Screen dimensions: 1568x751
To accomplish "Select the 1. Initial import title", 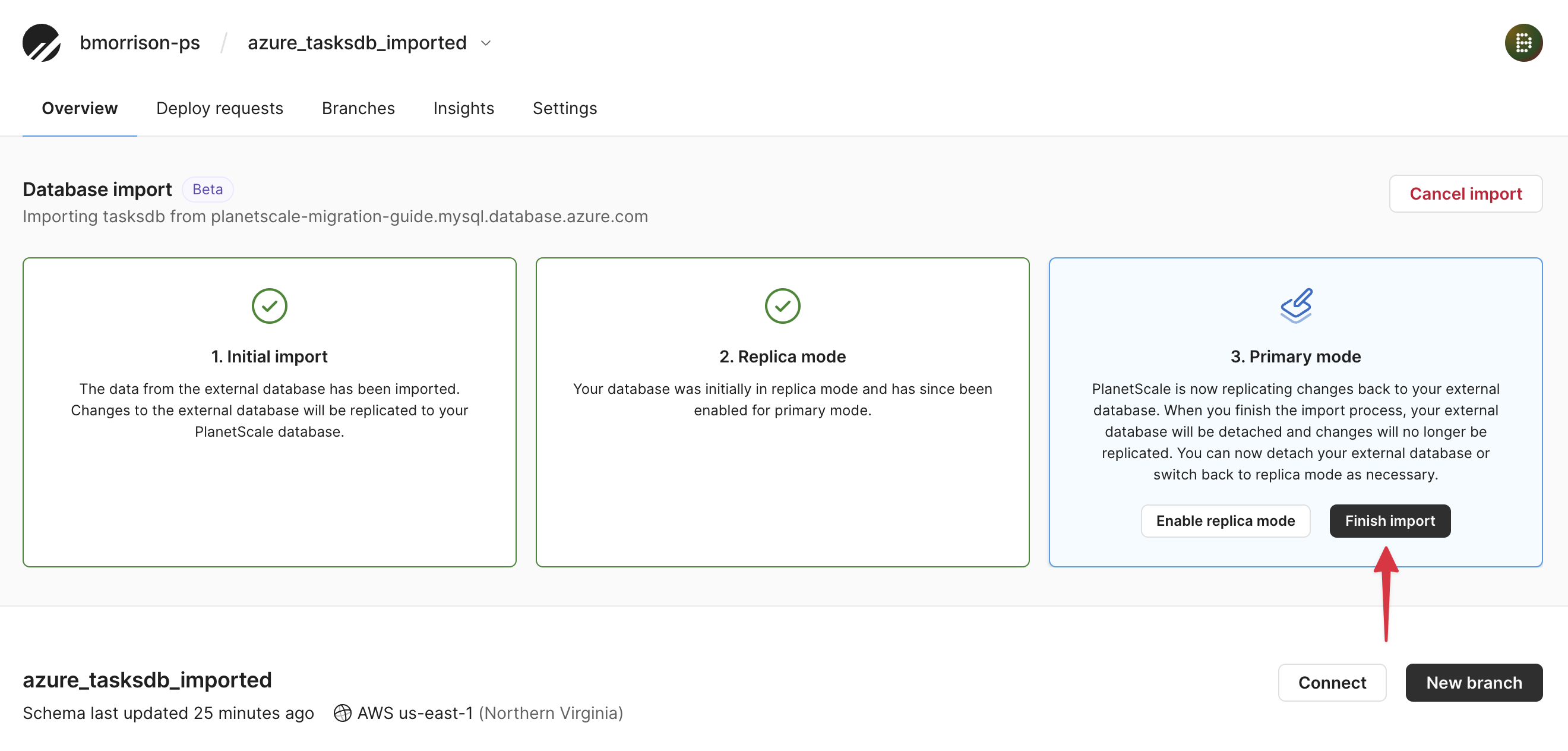I will (x=269, y=356).
